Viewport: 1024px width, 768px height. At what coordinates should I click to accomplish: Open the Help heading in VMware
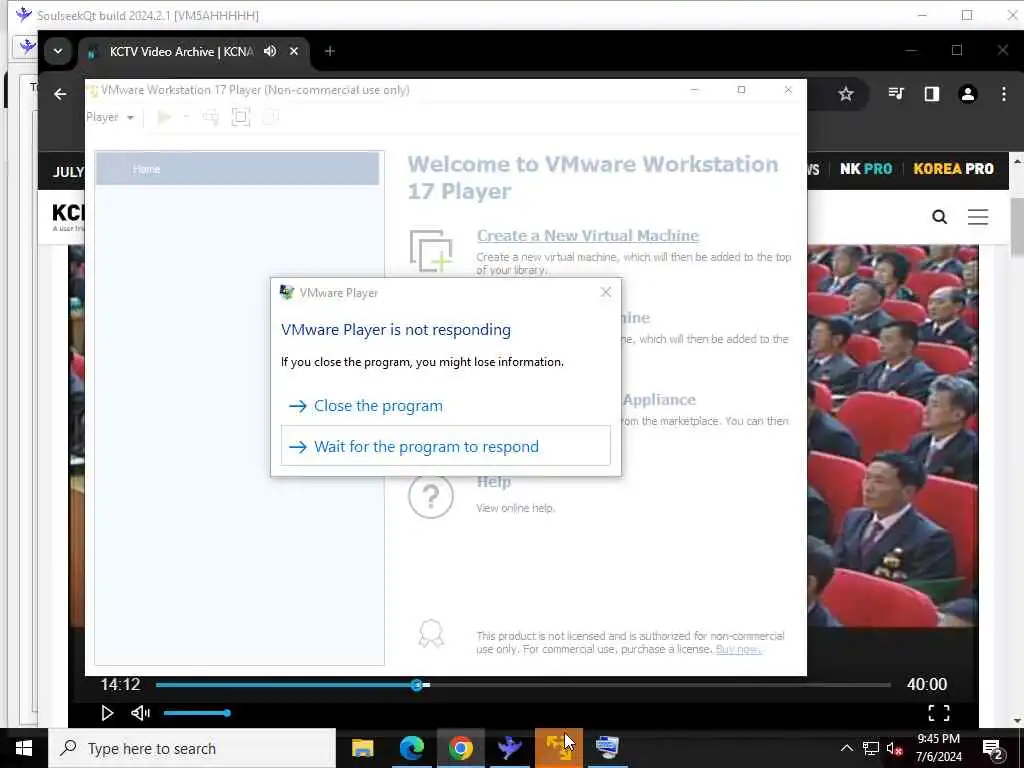coord(493,481)
